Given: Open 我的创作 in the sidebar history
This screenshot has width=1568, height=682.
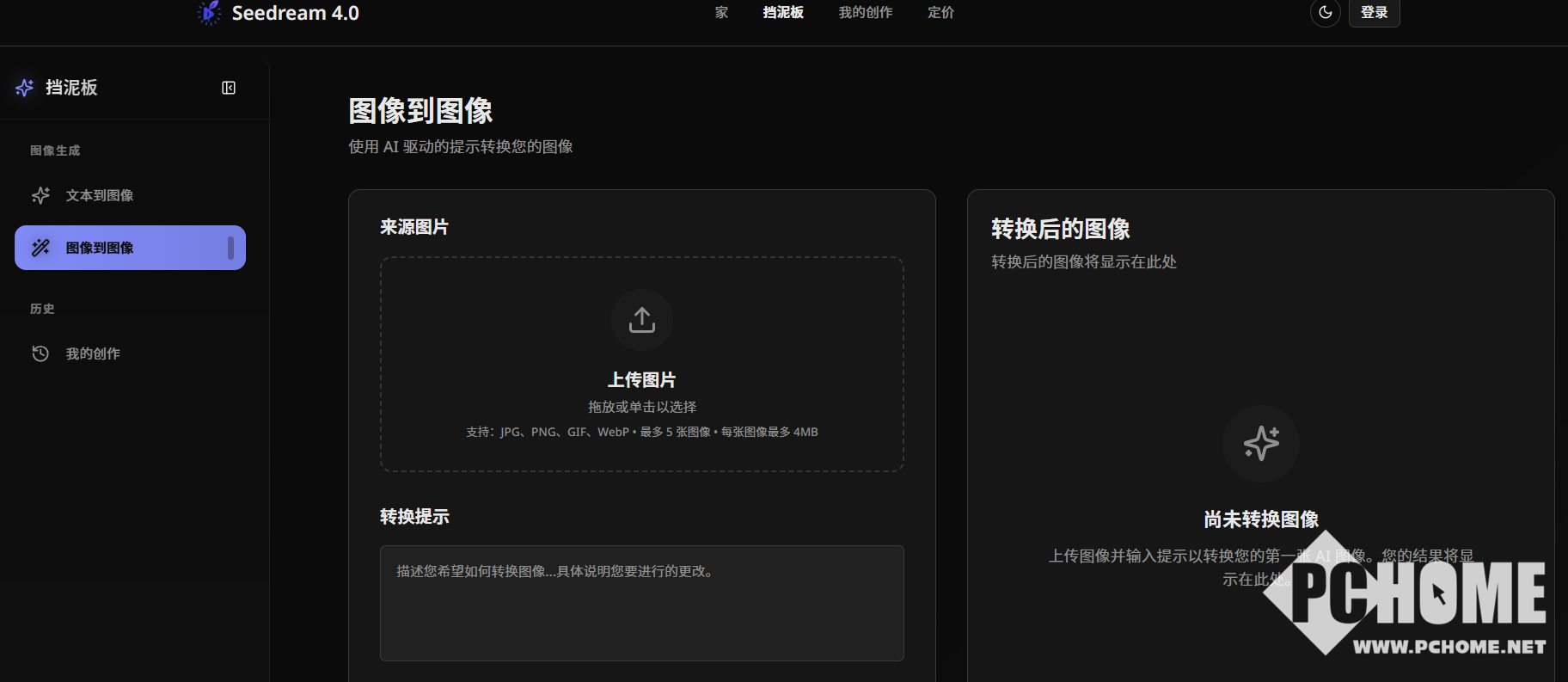Looking at the screenshot, I should coord(93,353).
